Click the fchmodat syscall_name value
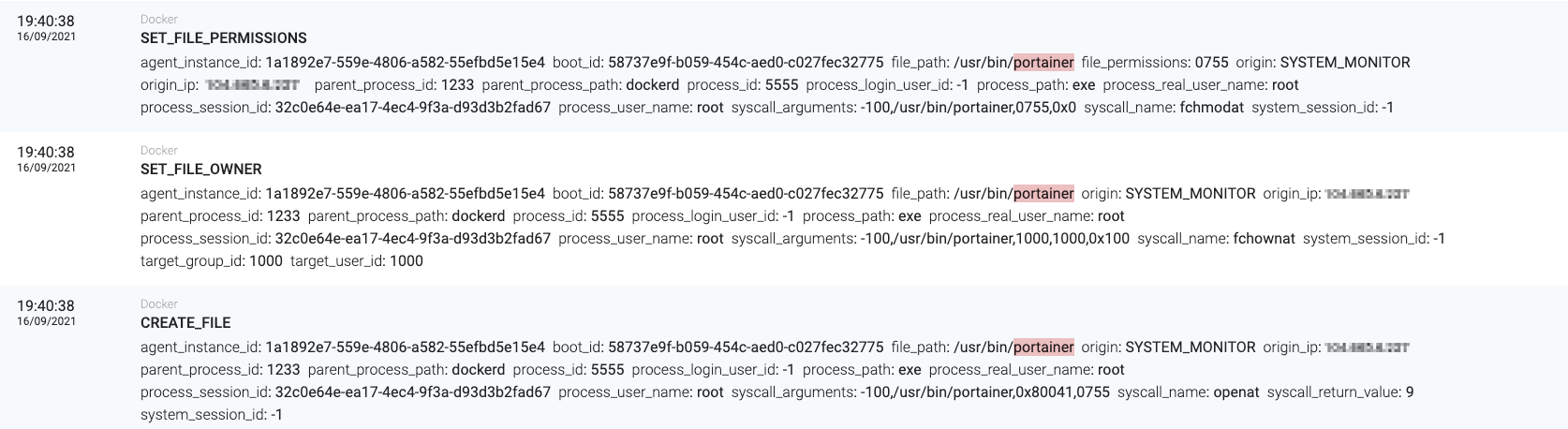Viewport: 1568px width, 429px height. pyautogui.click(x=1215, y=108)
